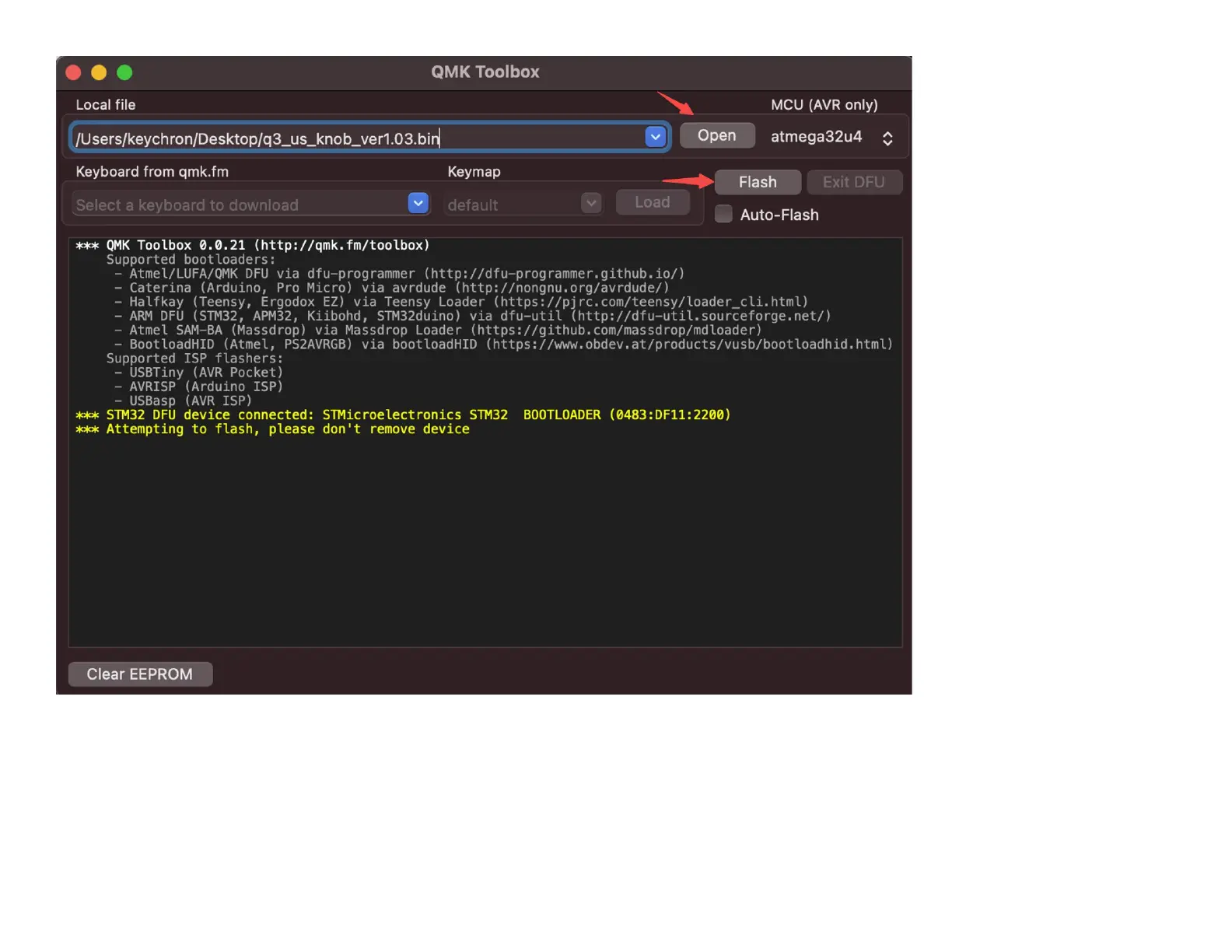The height and width of the screenshot is (952, 1232).
Task: Click the 'Supported bootloaders:' log line
Action: click(191, 259)
